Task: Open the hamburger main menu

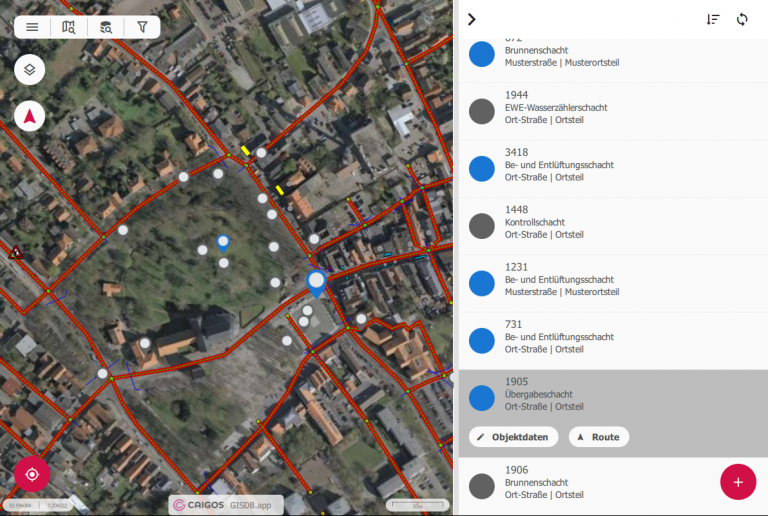Action: coord(32,27)
